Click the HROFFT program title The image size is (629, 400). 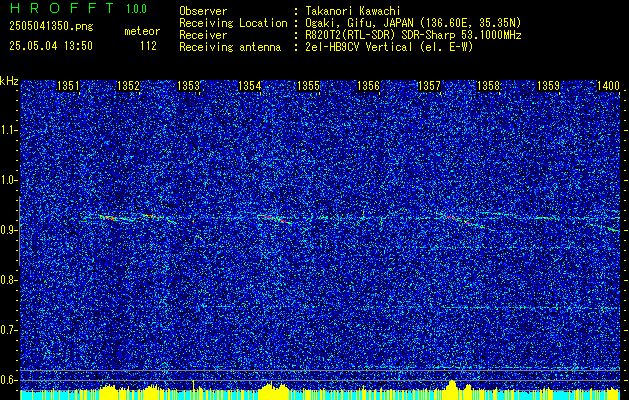point(62,8)
